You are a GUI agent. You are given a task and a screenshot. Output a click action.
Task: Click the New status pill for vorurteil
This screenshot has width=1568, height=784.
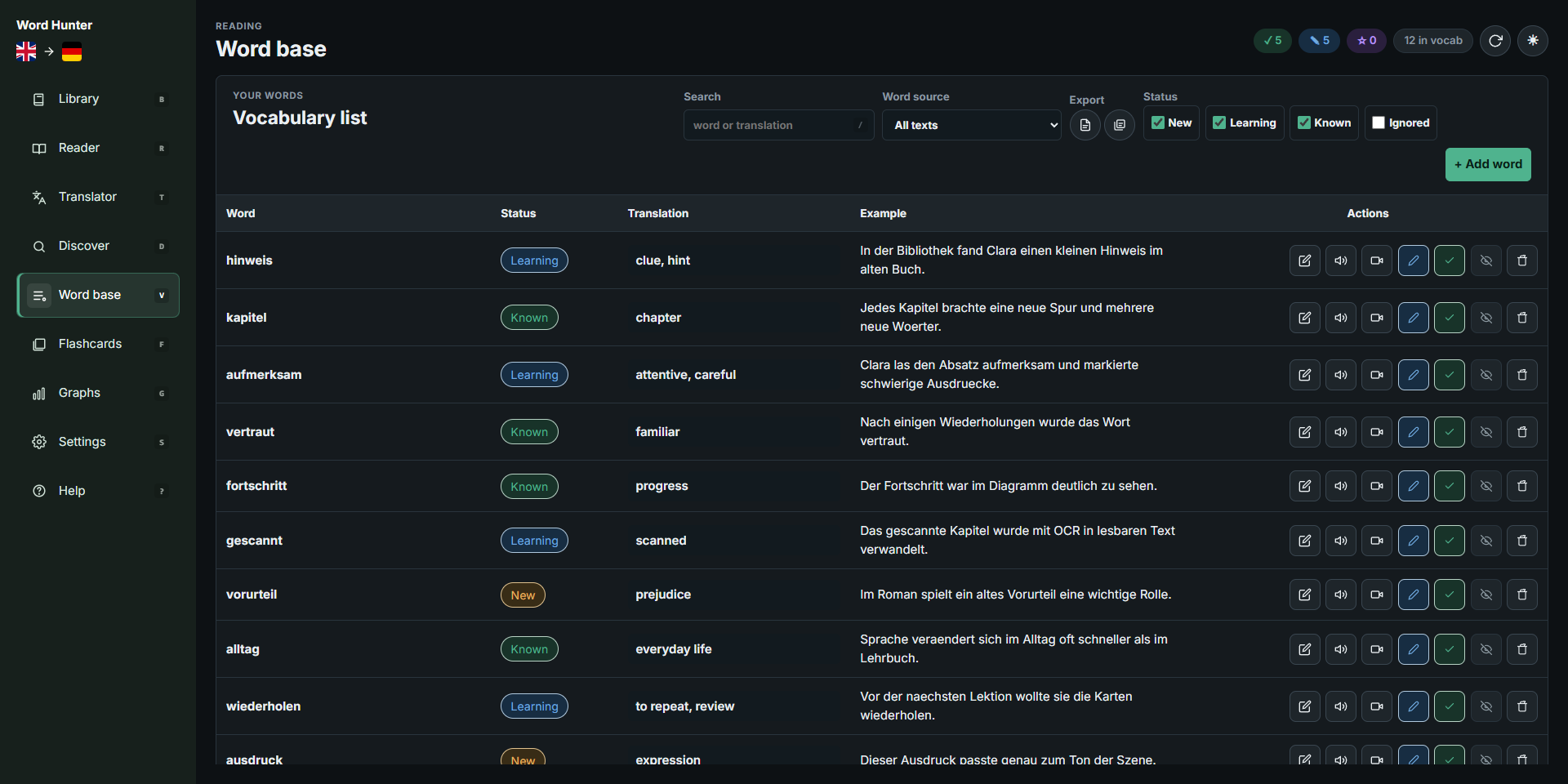coord(523,595)
